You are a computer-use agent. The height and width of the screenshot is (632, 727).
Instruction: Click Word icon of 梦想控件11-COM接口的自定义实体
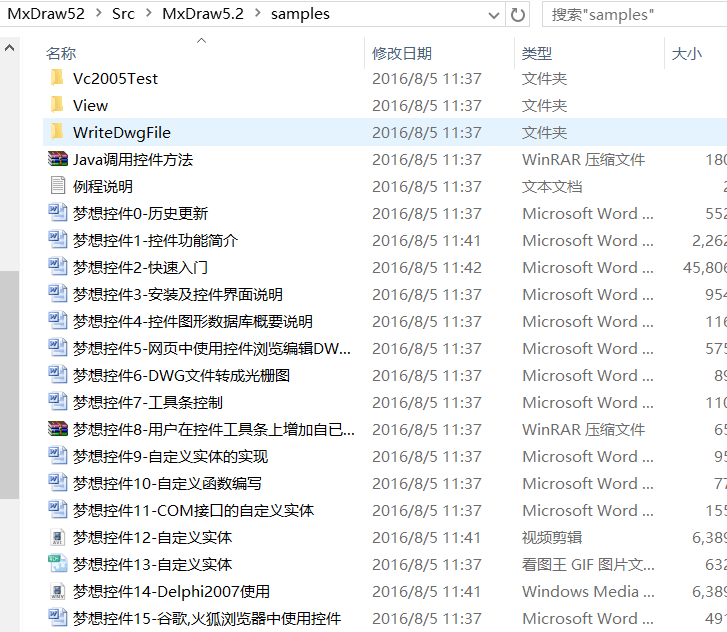58,510
